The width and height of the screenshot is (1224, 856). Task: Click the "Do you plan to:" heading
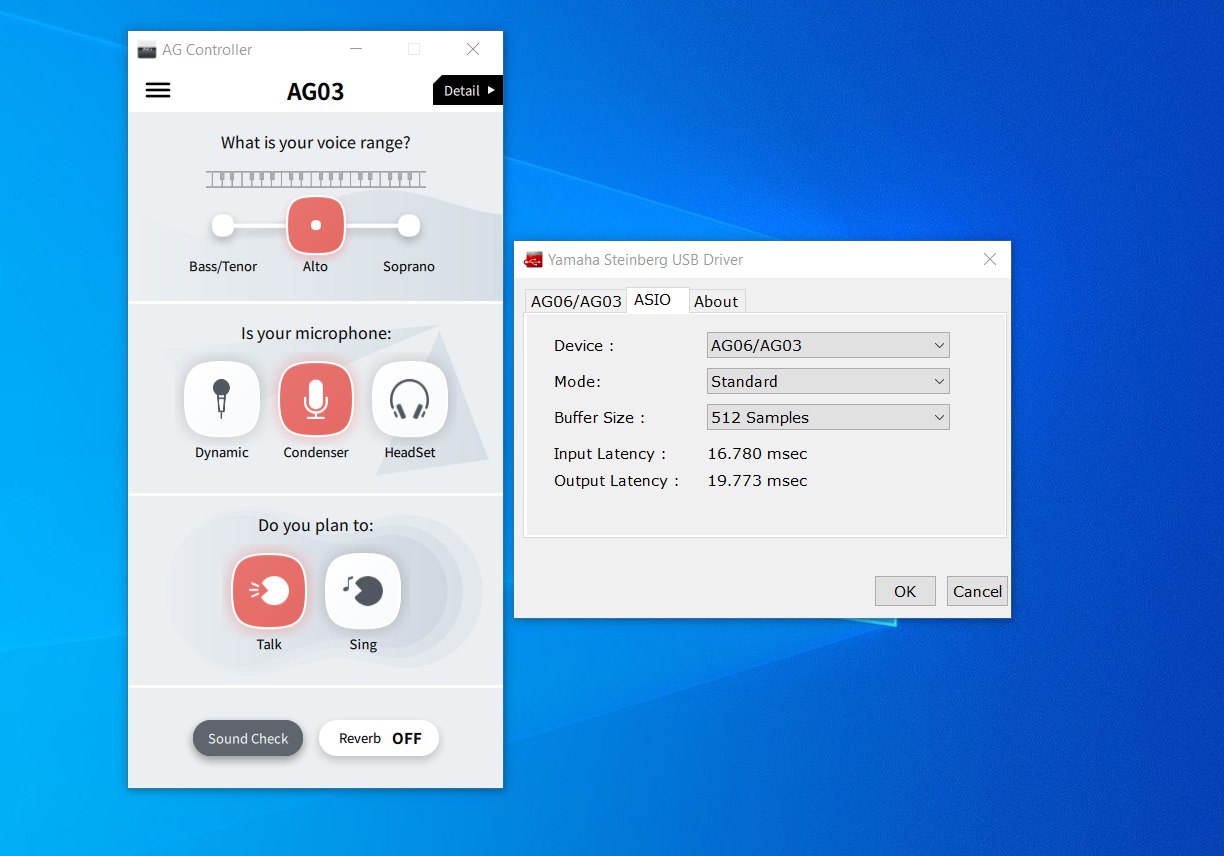(316, 525)
